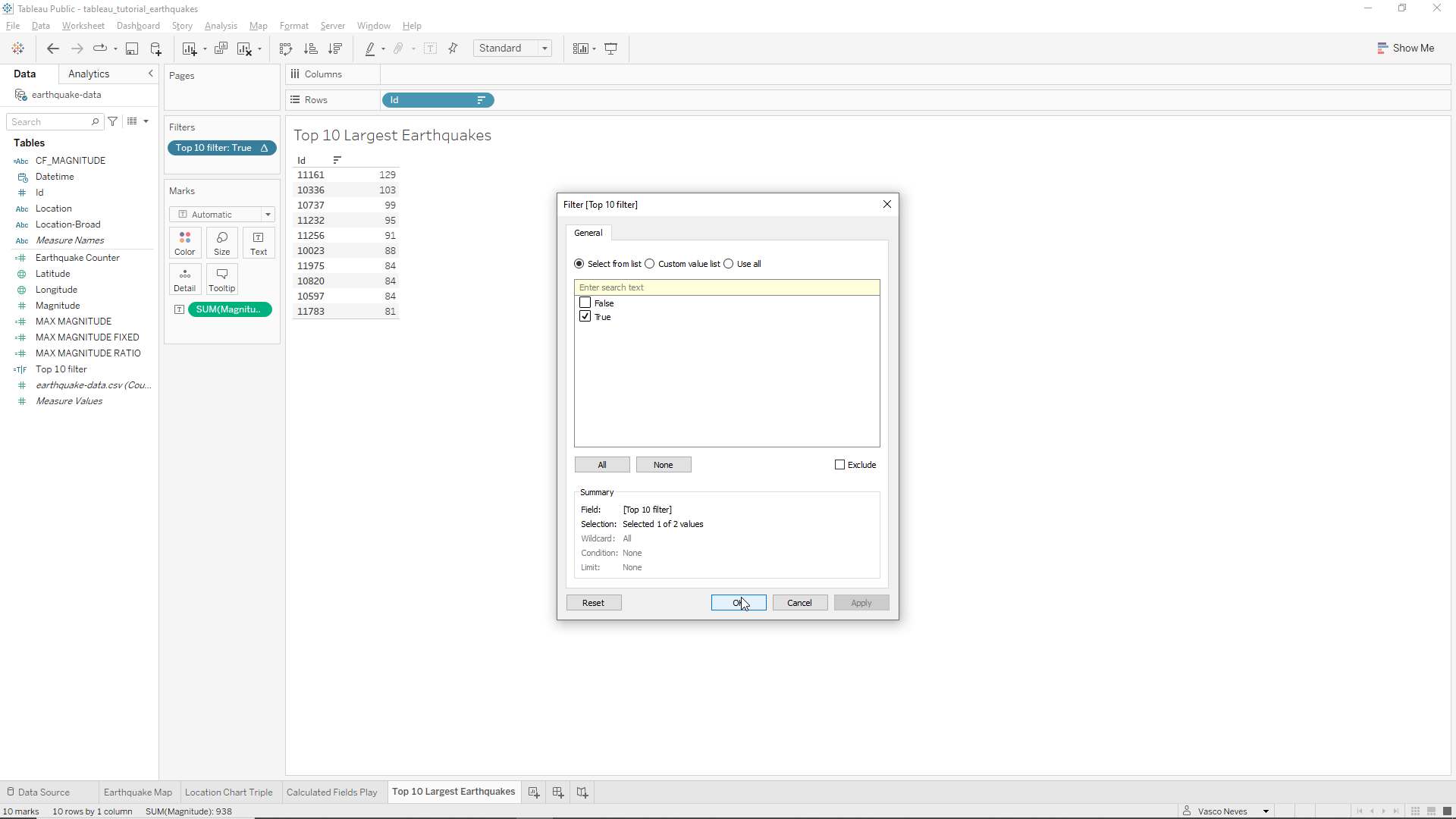Click New Worksheet icon in bottom tab bar
Image resolution: width=1456 pixels, height=819 pixels.
[534, 792]
